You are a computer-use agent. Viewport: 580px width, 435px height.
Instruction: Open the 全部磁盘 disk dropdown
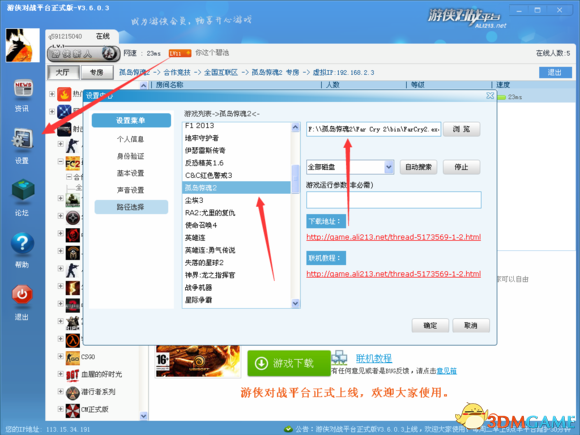350,167
